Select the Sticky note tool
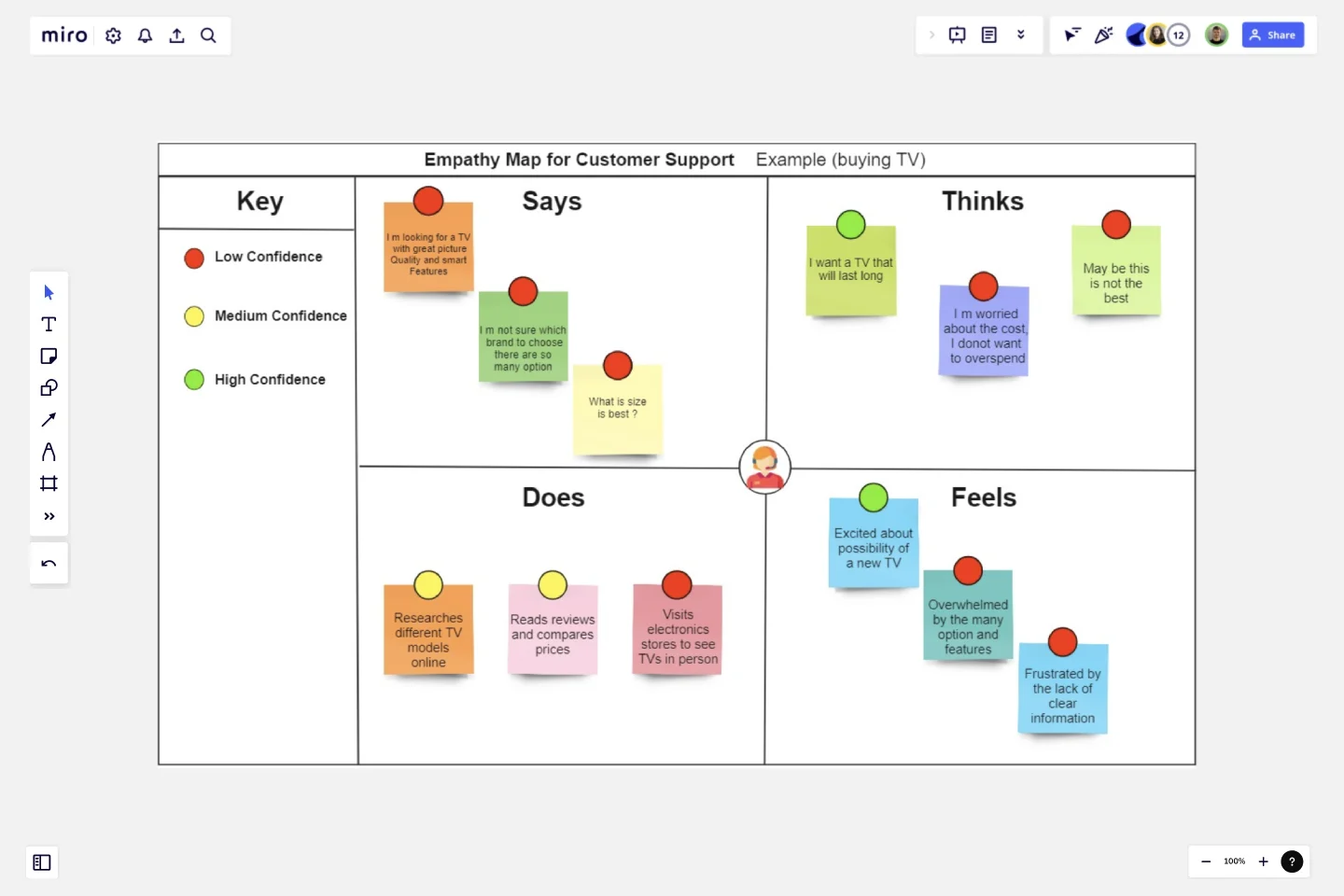The width and height of the screenshot is (1344, 896). (49, 357)
